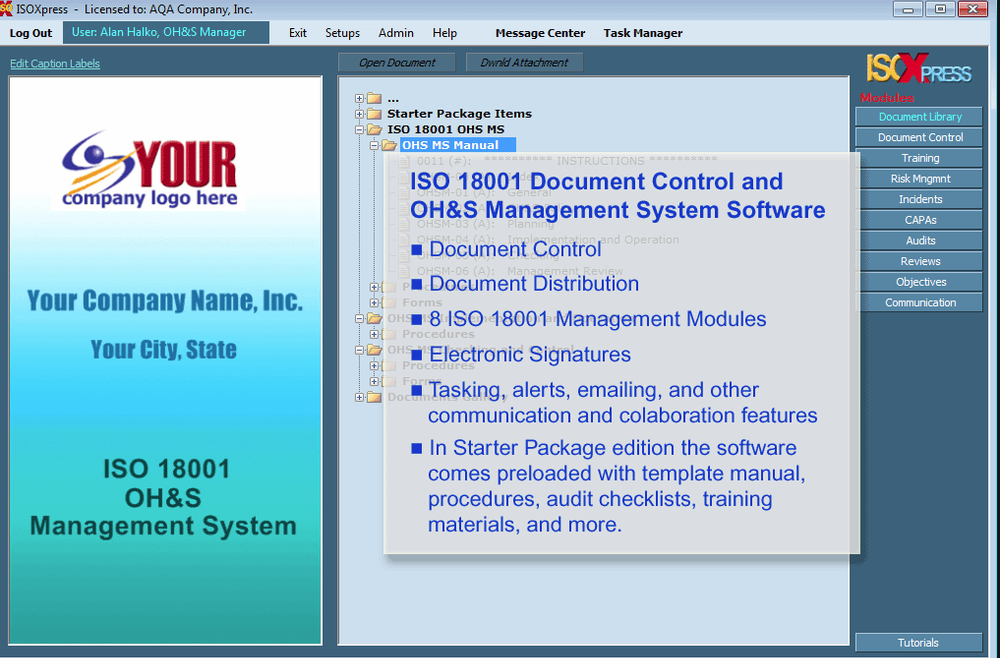
Task: Click the Tutorials button
Action: (918, 643)
